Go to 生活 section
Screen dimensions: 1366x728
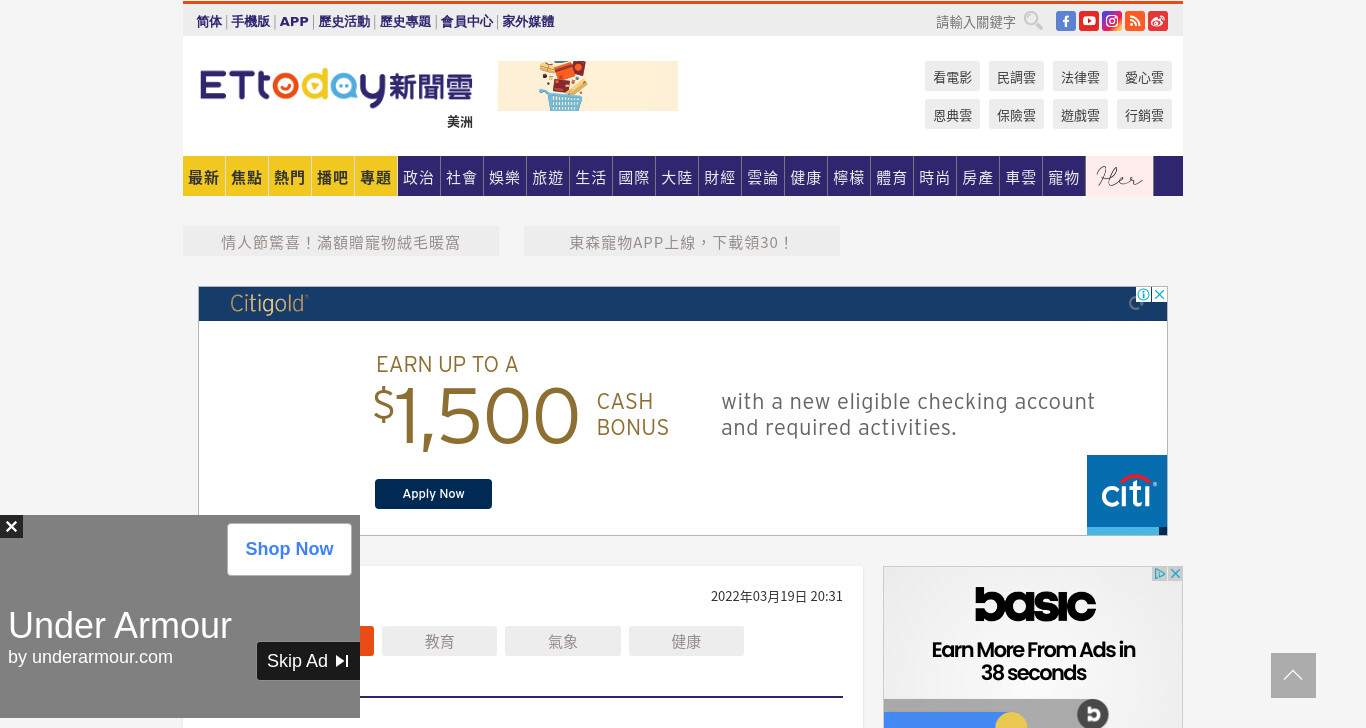[591, 176]
